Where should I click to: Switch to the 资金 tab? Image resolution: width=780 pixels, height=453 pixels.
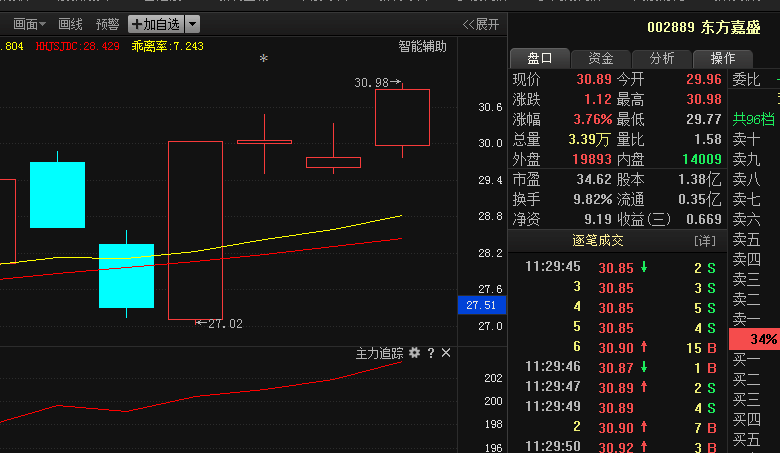click(x=601, y=58)
